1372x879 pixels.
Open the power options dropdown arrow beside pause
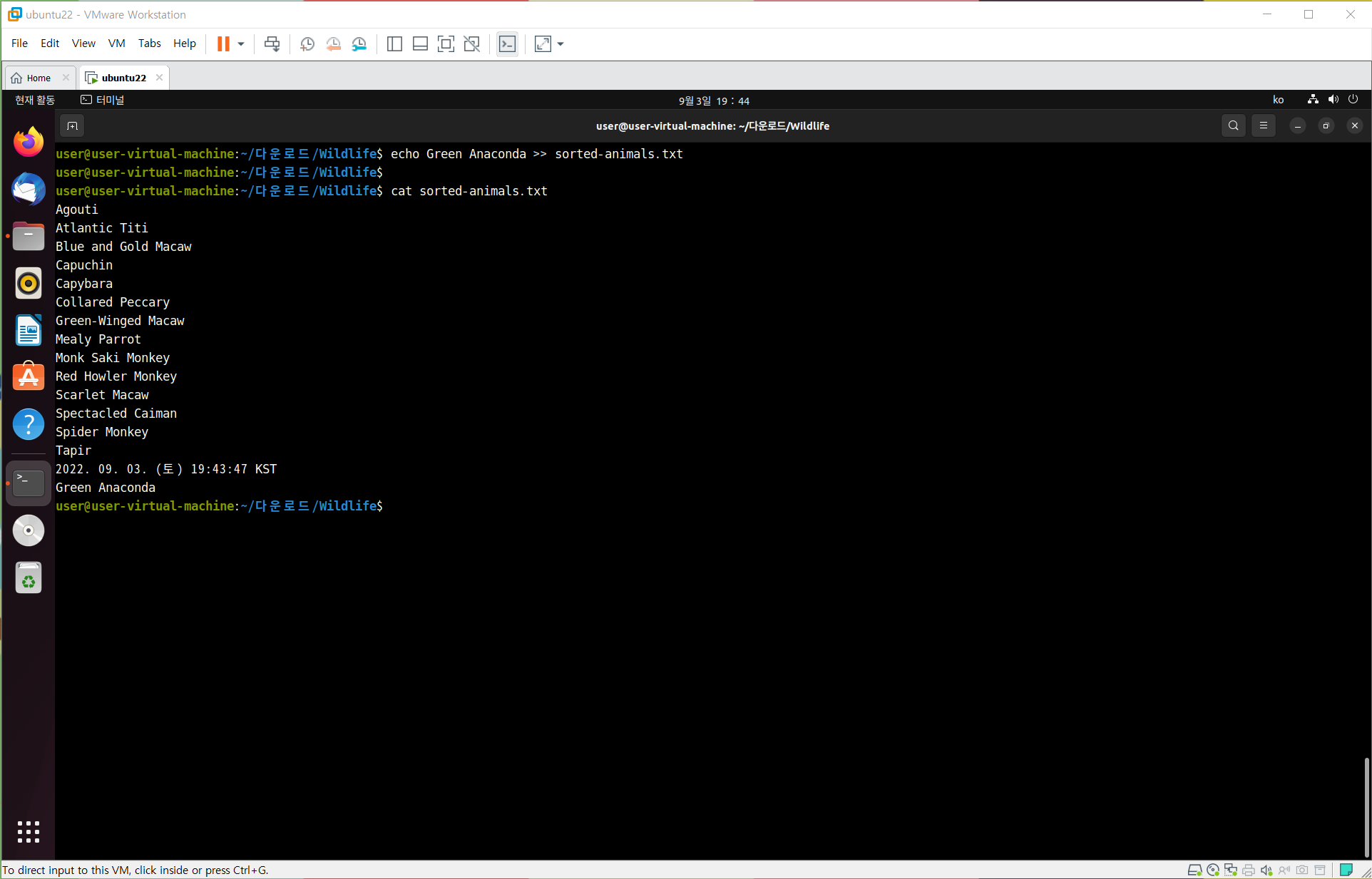[x=241, y=44]
